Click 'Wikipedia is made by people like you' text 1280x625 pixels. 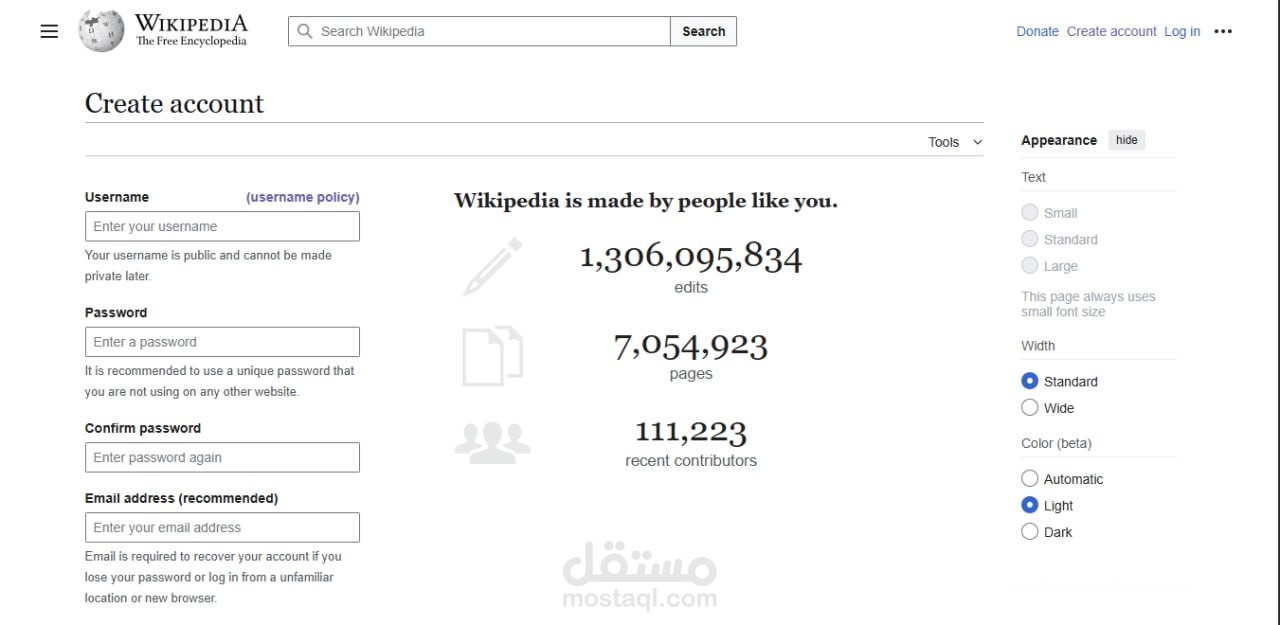tap(646, 200)
